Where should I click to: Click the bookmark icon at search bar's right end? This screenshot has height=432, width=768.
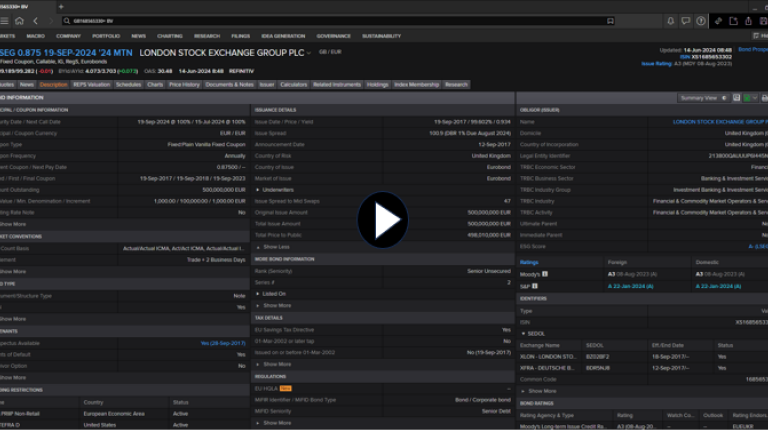coord(610,20)
